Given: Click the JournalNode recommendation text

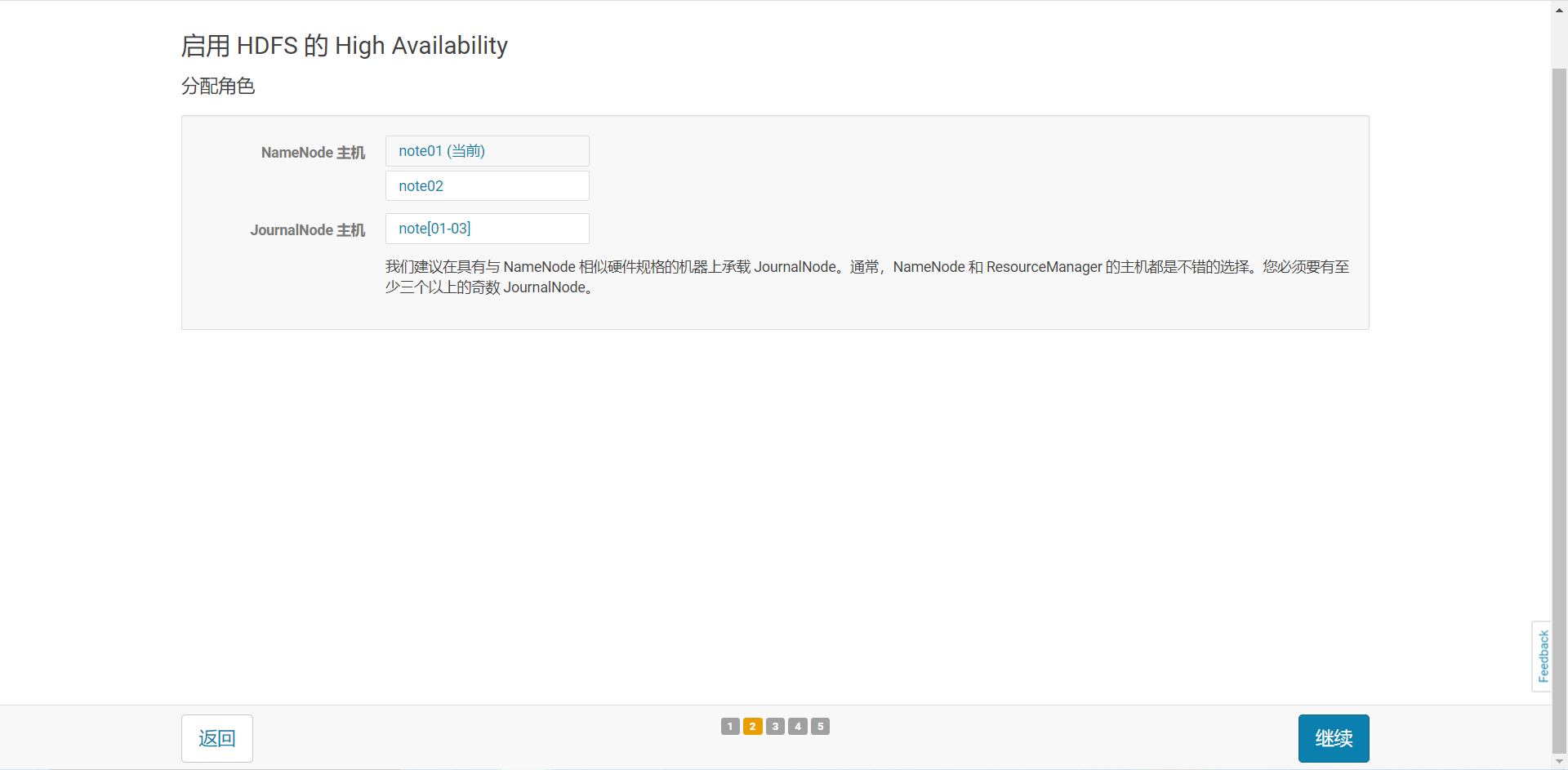Looking at the screenshot, I should [866, 277].
